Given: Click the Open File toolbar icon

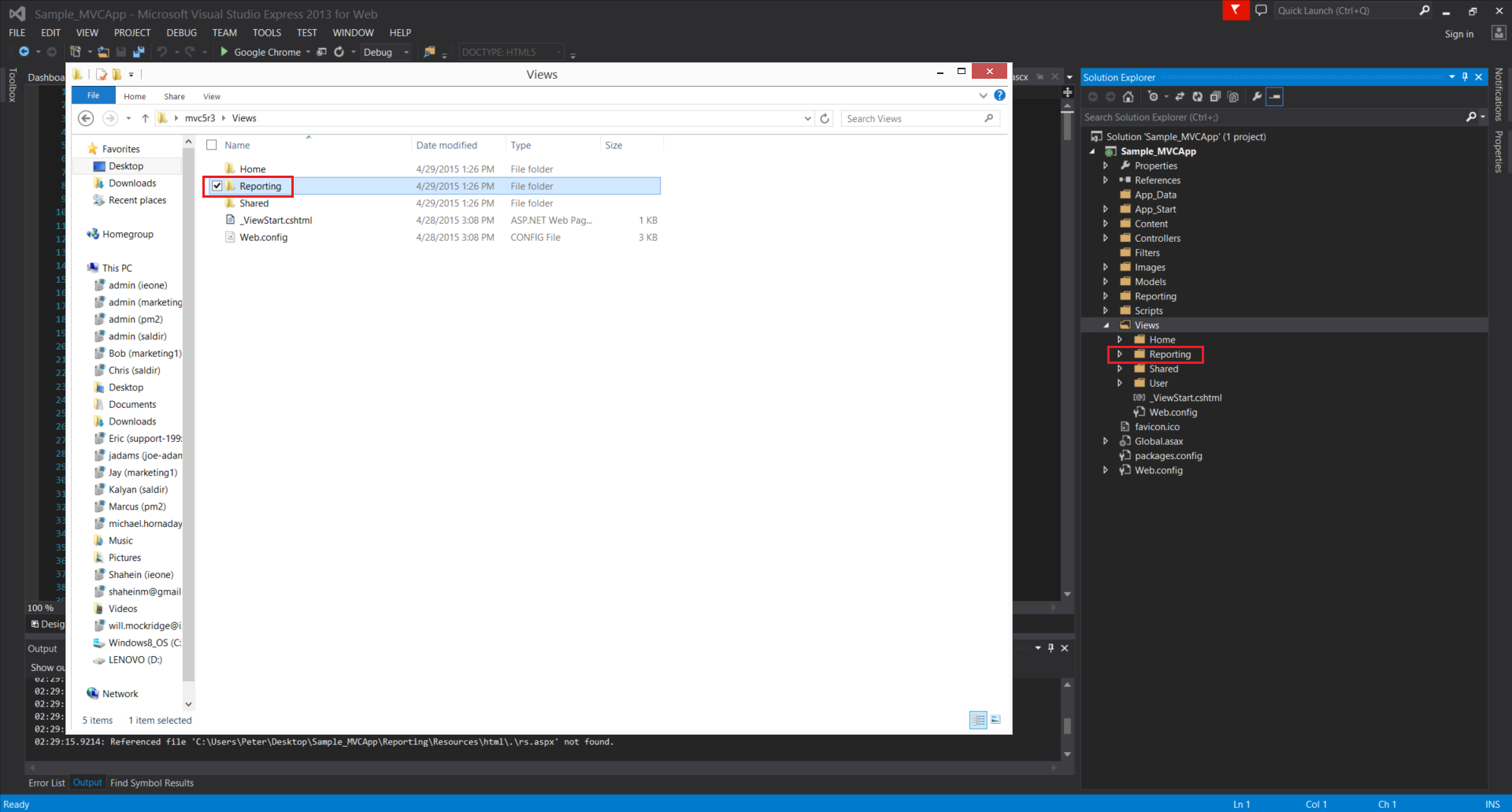Looking at the screenshot, I should 103,52.
